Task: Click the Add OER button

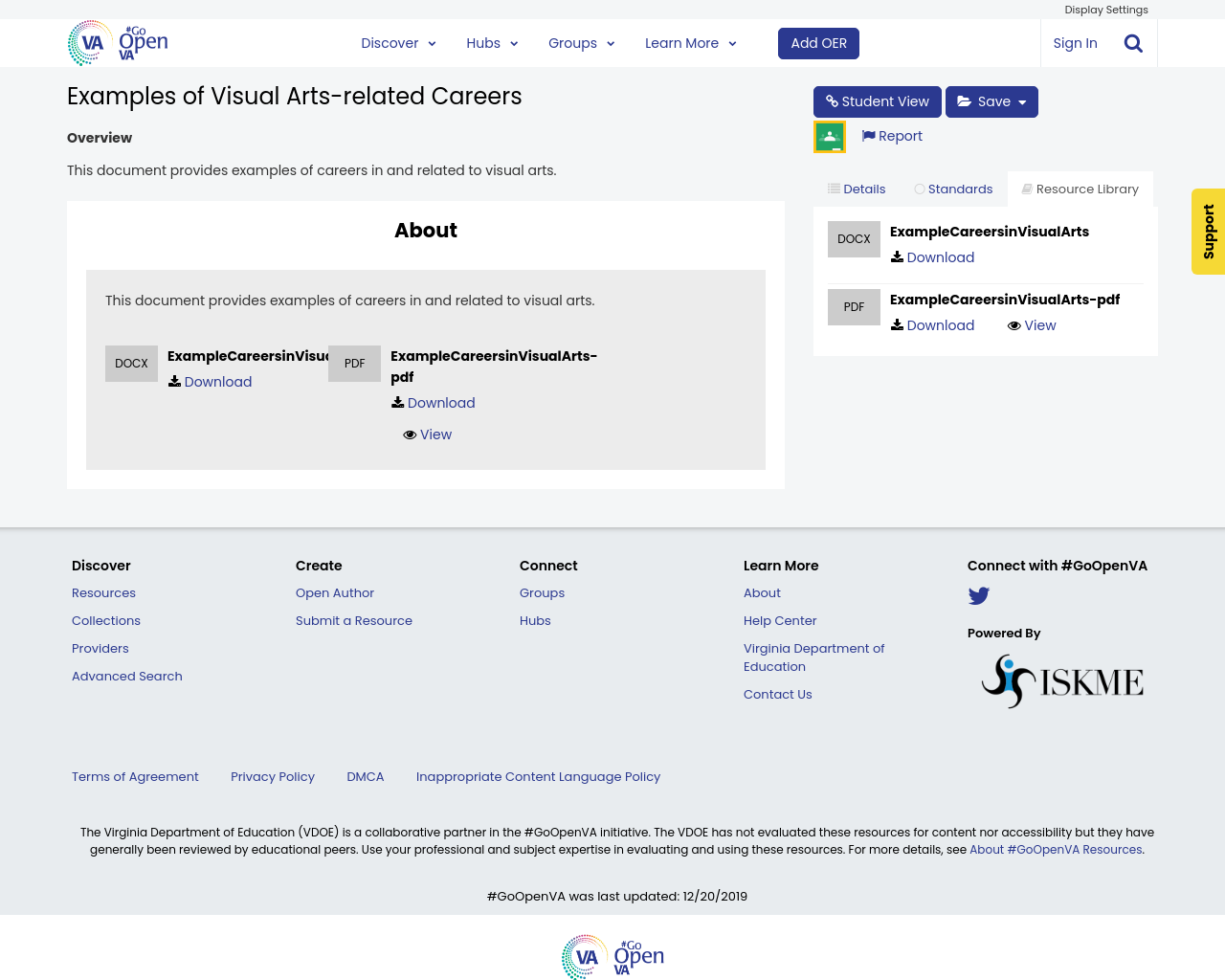Action: point(818,42)
